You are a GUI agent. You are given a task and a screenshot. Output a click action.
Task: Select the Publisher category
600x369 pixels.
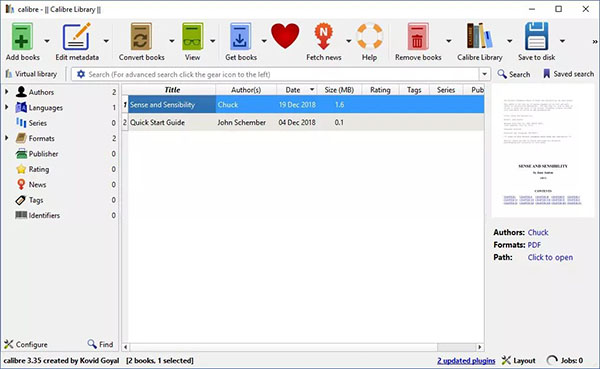click(43, 154)
